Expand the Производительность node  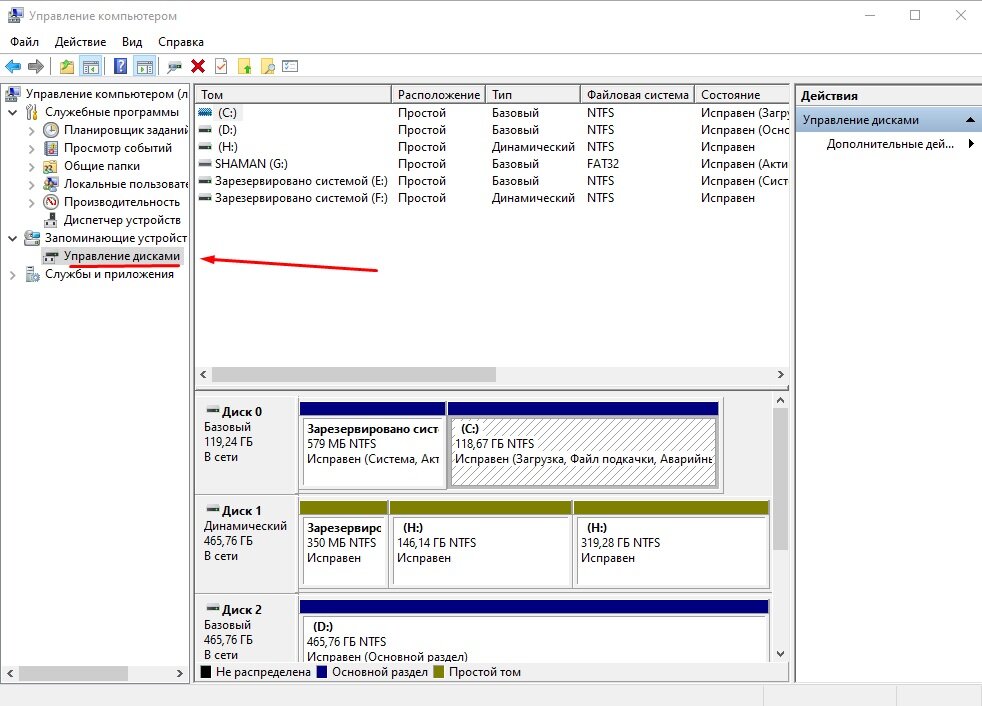point(31,202)
